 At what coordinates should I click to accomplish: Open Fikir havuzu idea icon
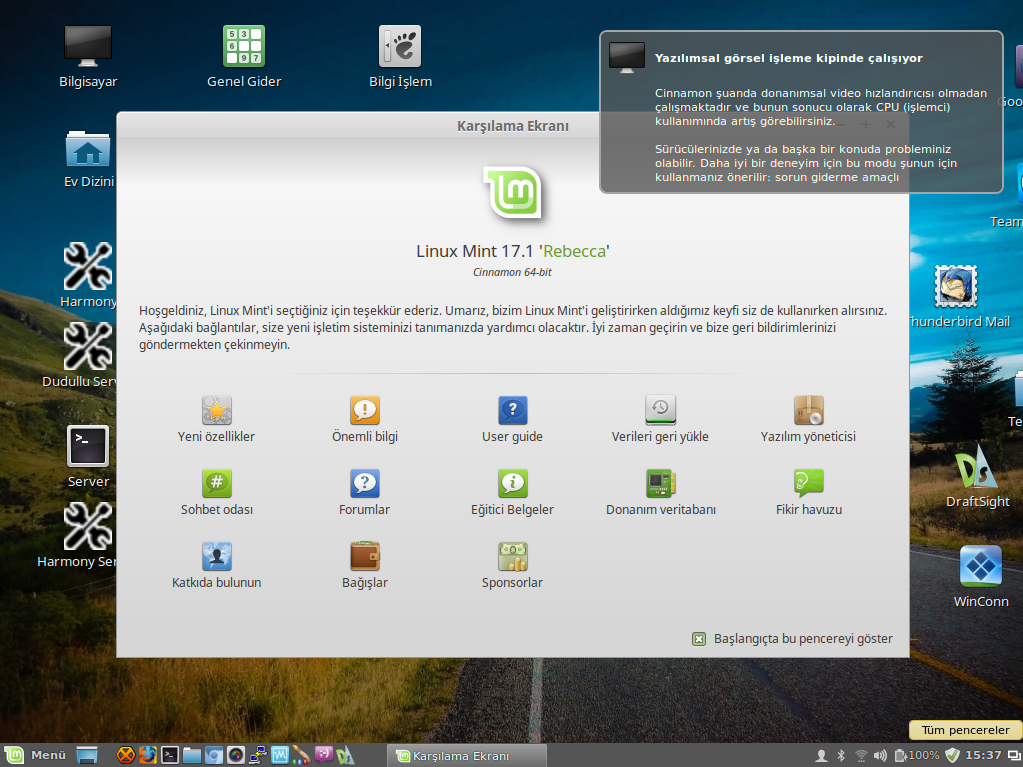(808, 483)
